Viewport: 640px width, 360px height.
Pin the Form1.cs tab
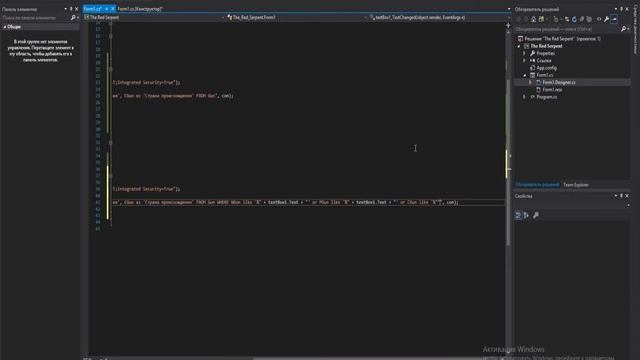pos(107,9)
